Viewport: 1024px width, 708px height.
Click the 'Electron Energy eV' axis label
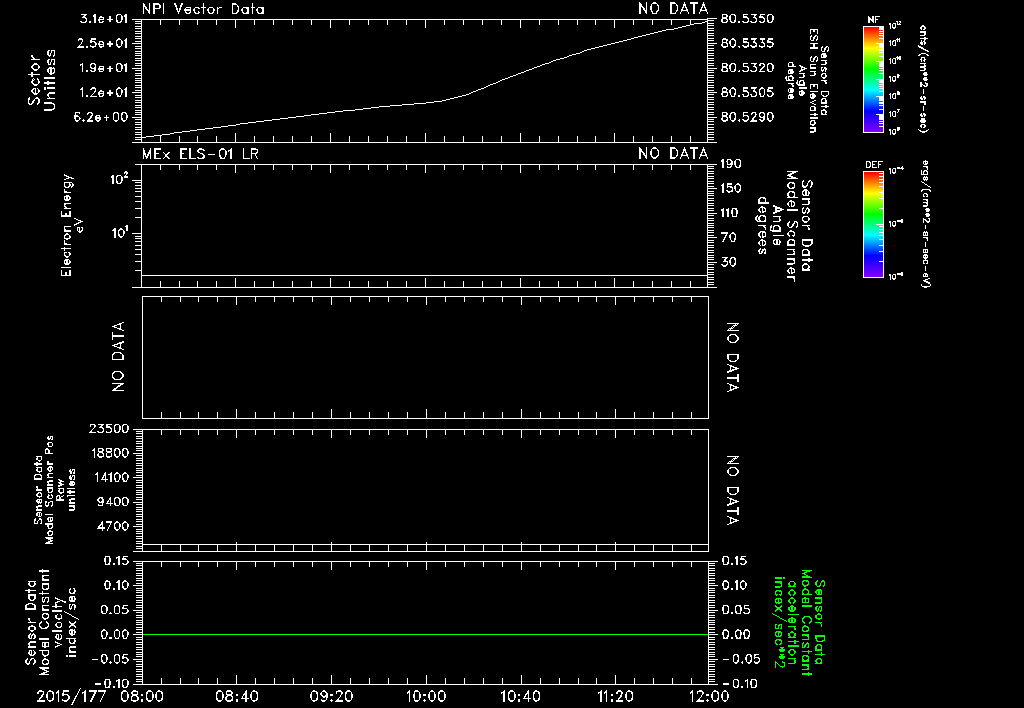click(x=72, y=225)
